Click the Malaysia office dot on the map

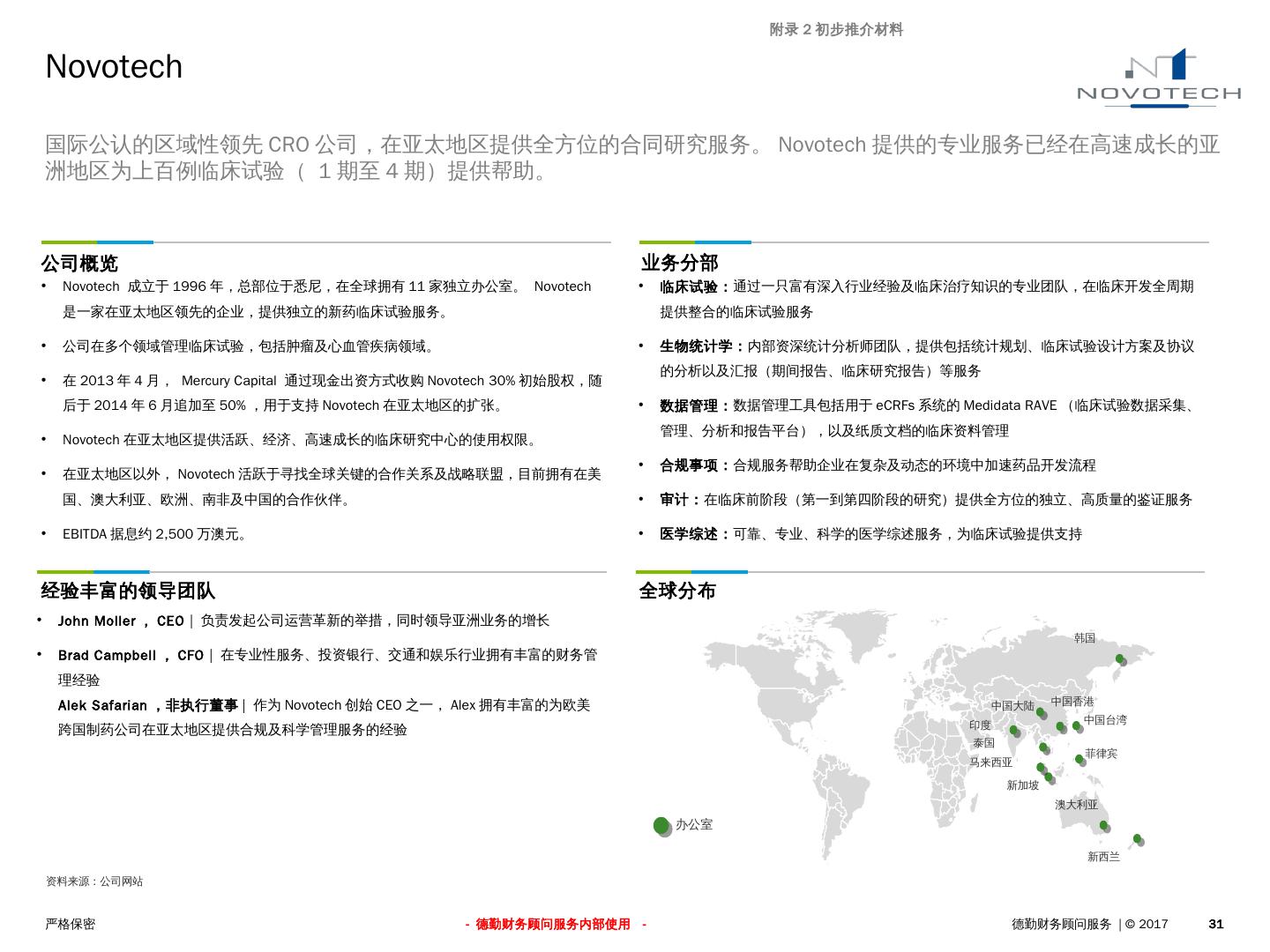pos(1041,767)
